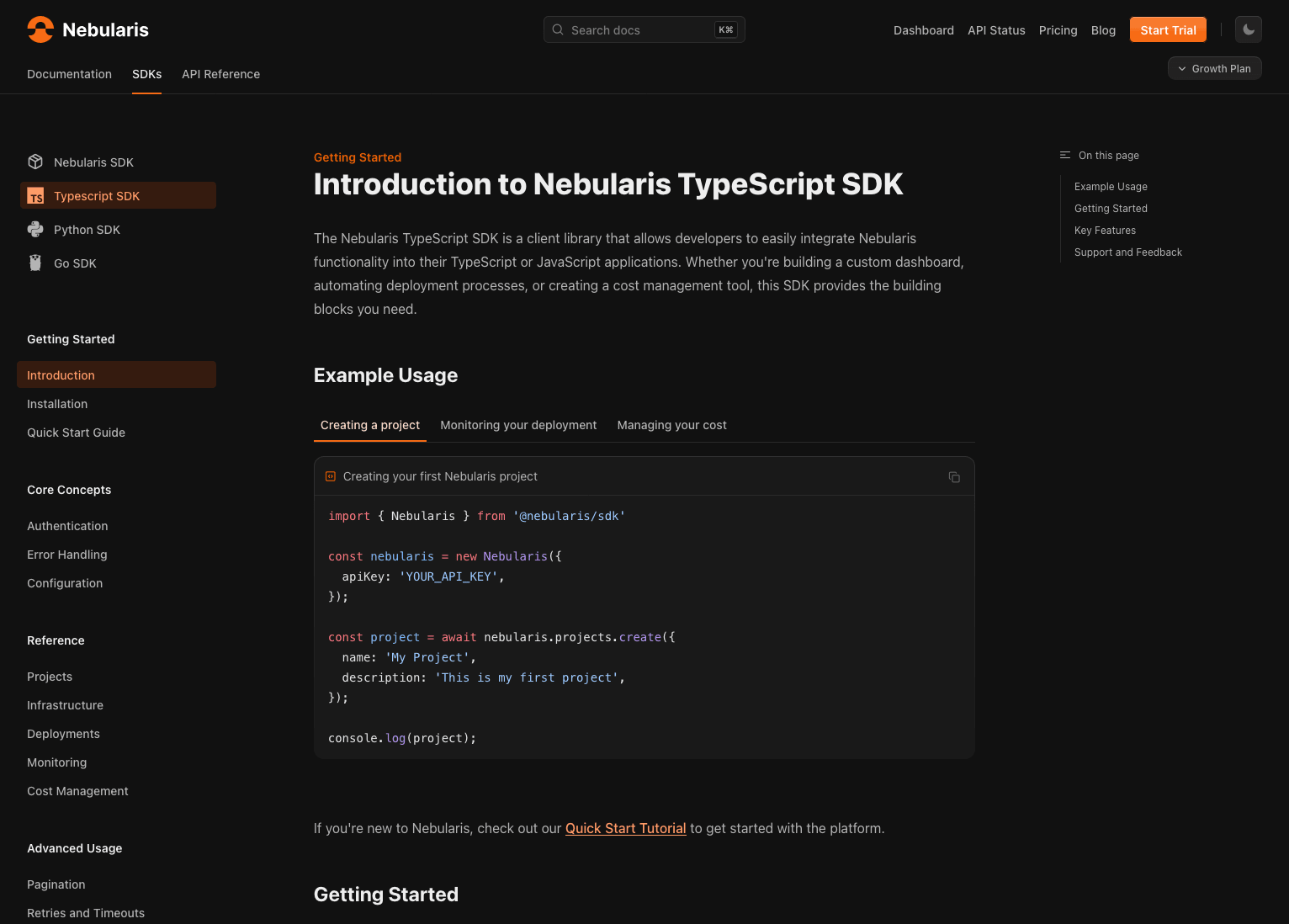This screenshot has height=924, width=1289.
Task: Click the keyboard shortcut badge in search
Action: pyautogui.click(x=725, y=29)
